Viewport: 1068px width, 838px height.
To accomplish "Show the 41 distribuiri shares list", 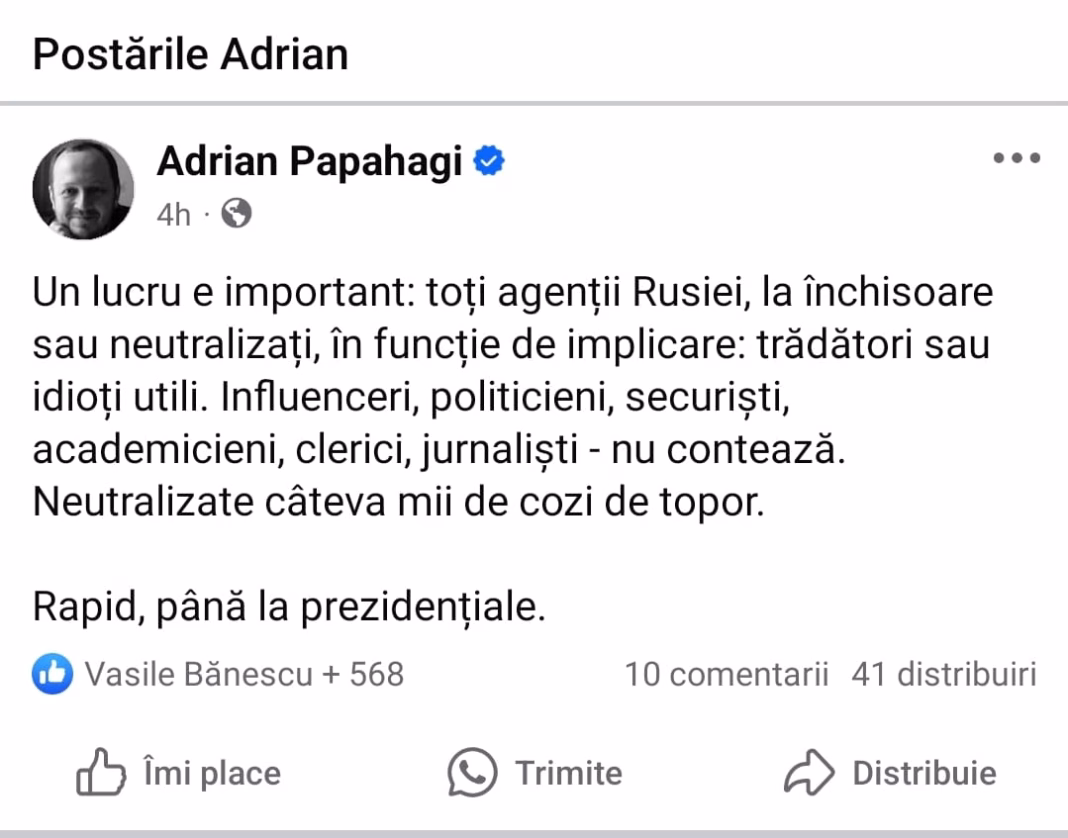I will [x=943, y=675].
